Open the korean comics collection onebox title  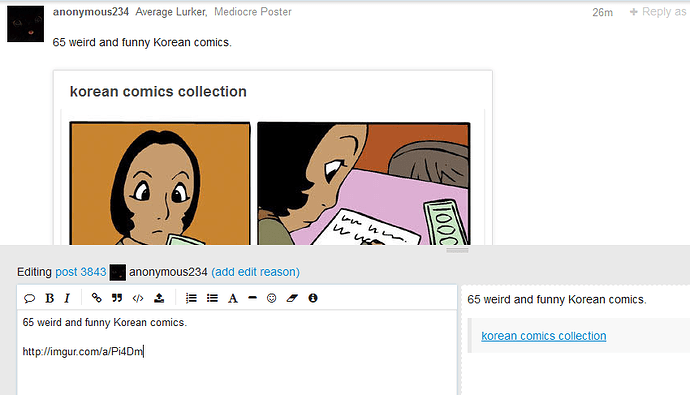(x=158, y=91)
